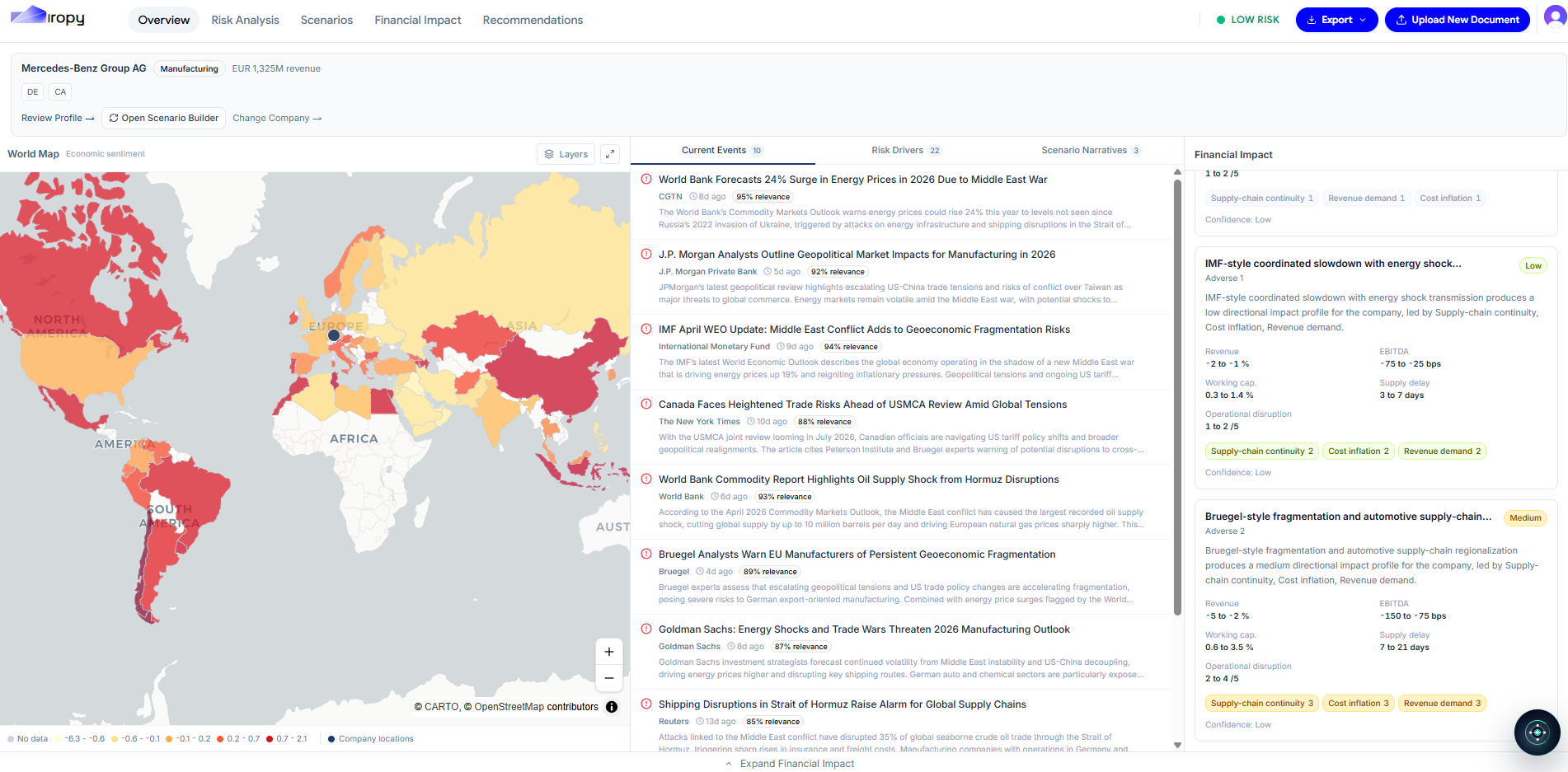Zoom in on the world map
This screenshot has height=772, width=1568.
pyautogui.click(x=609, y=652)
